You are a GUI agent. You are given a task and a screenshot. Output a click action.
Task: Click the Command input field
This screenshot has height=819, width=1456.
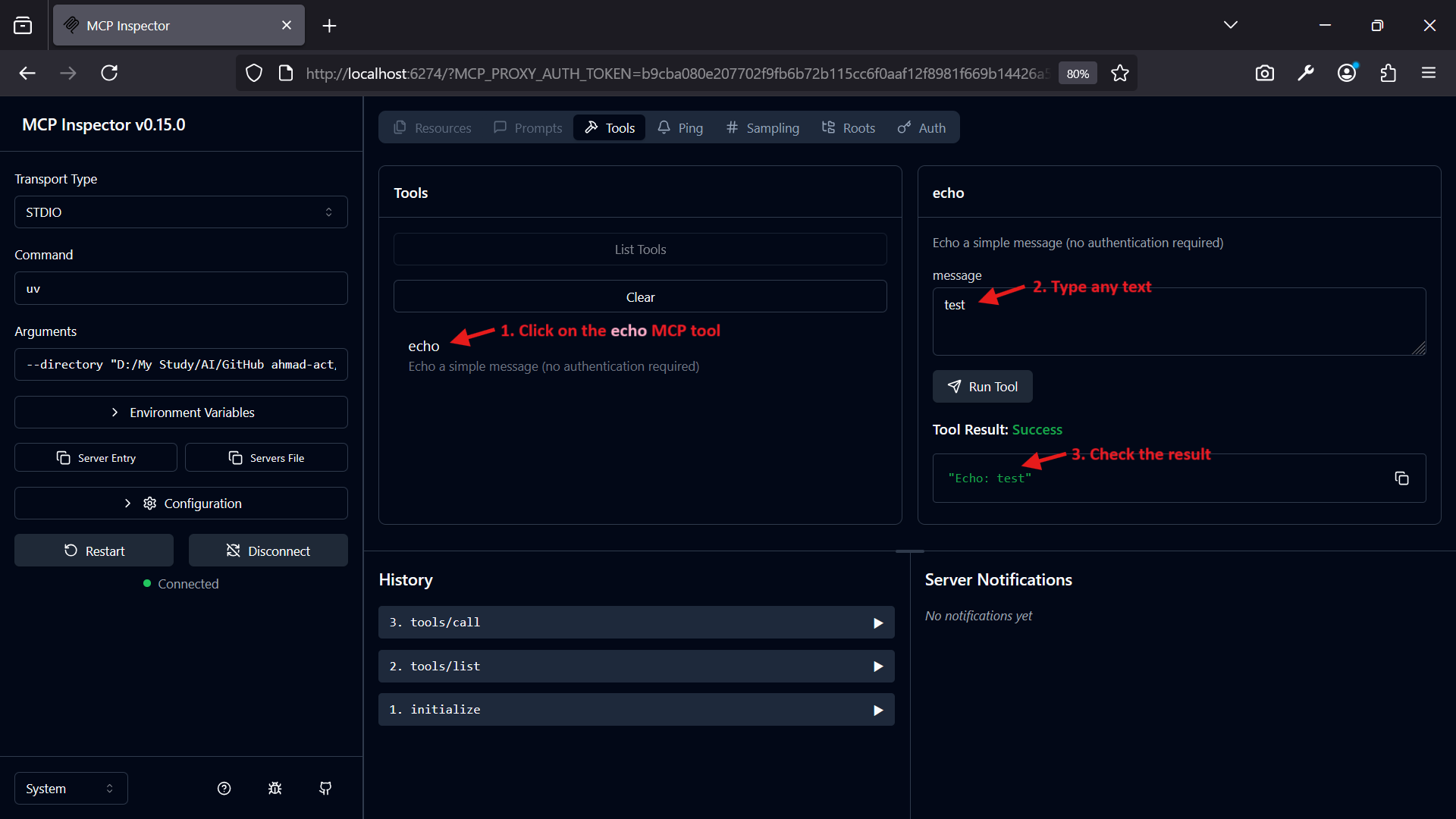point(181,288)
